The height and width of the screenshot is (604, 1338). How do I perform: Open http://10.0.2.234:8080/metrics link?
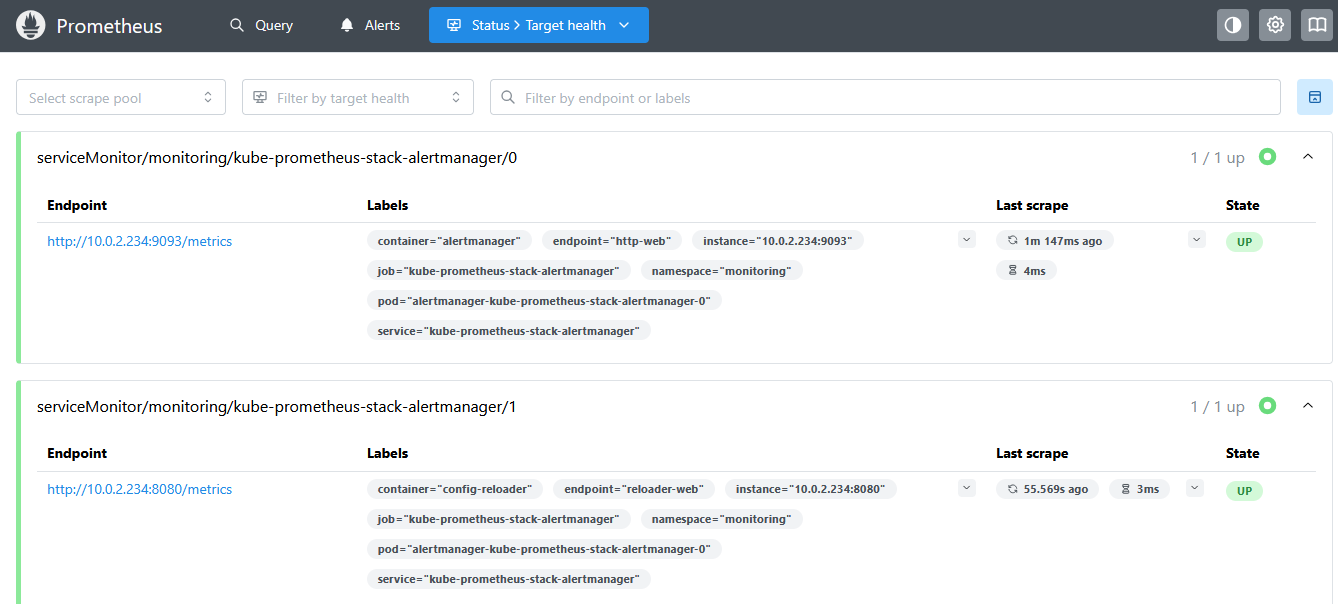[x=140, y=489]
